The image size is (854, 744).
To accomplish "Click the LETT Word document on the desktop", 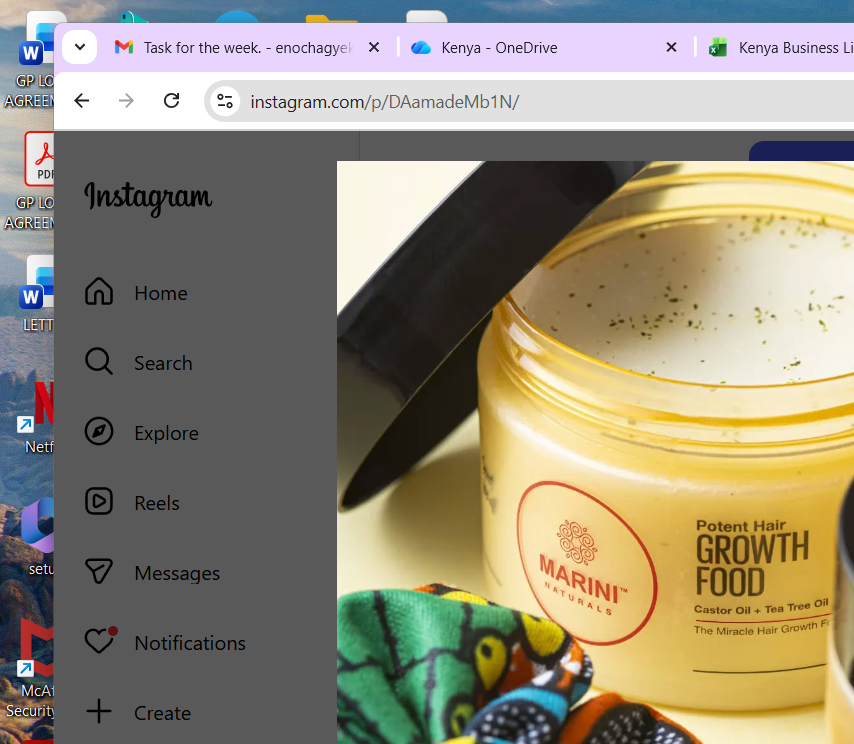I will 37,294.
